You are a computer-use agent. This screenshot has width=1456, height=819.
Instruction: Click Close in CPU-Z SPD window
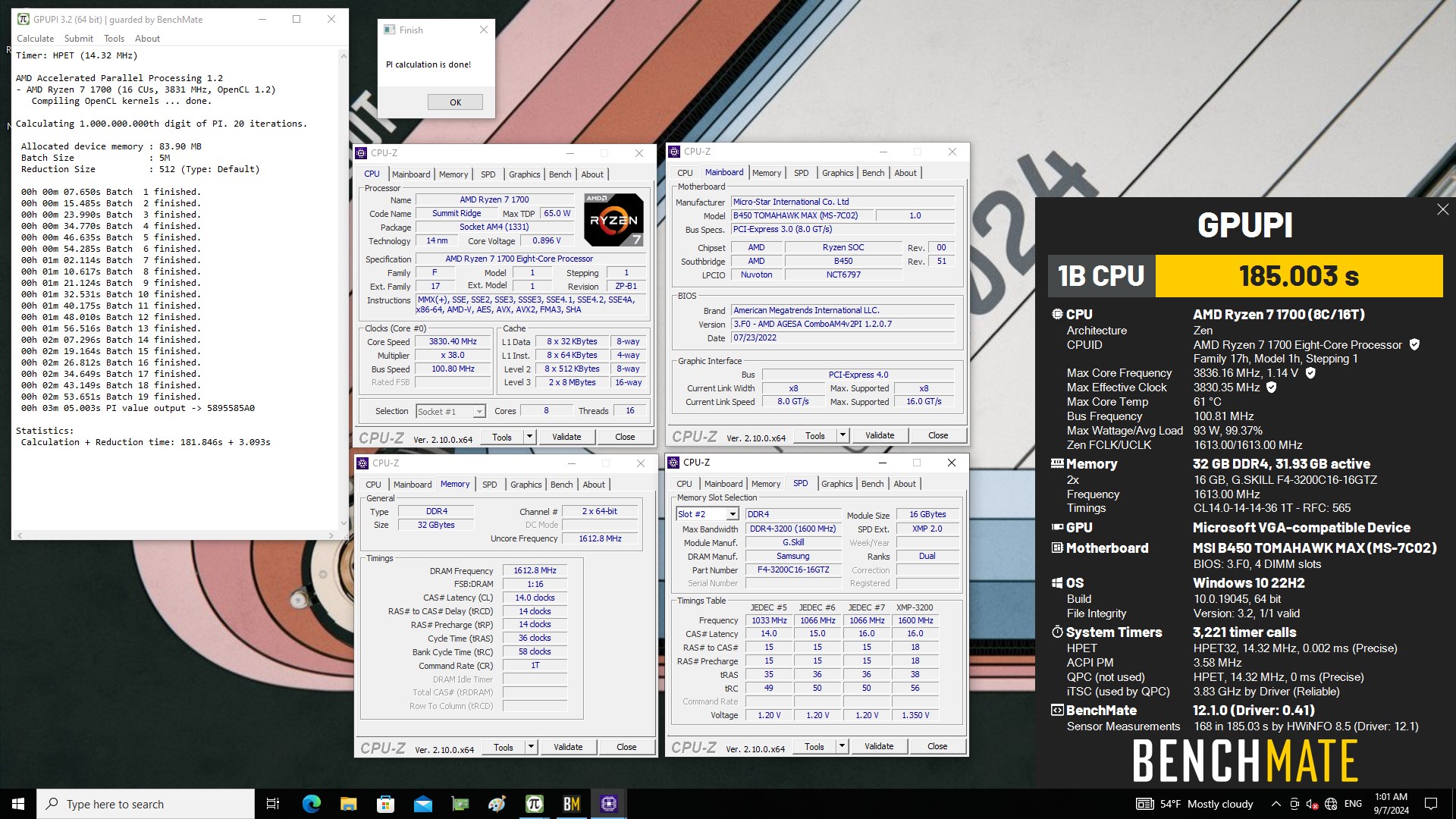tap(937, 746)
